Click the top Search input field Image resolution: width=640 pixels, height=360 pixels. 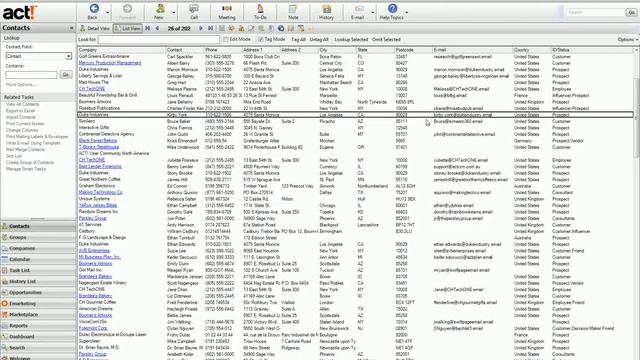pos(595,12)
